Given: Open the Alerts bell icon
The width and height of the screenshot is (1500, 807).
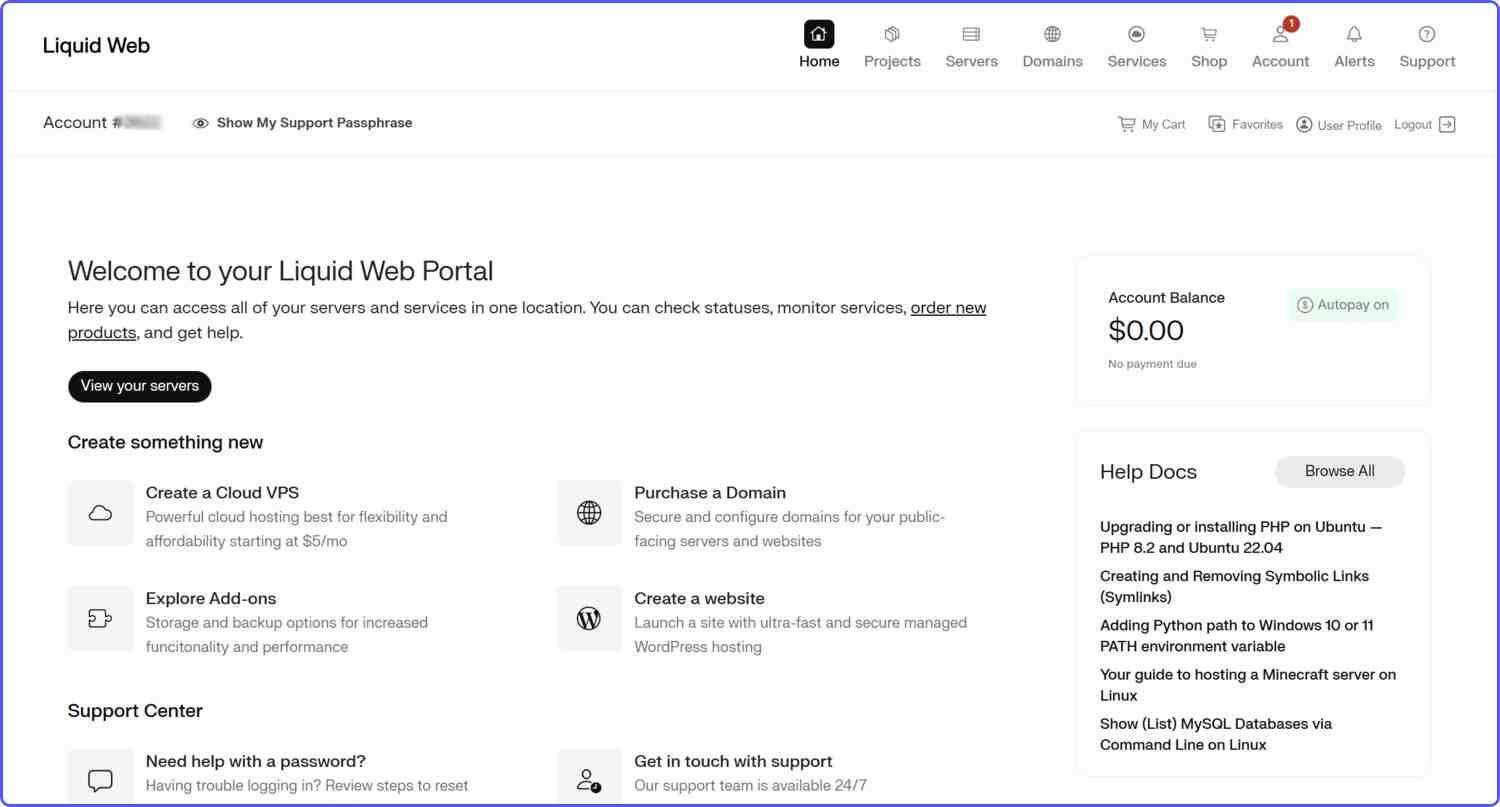Looking at the screenshot, I should tap(1354, 34).
